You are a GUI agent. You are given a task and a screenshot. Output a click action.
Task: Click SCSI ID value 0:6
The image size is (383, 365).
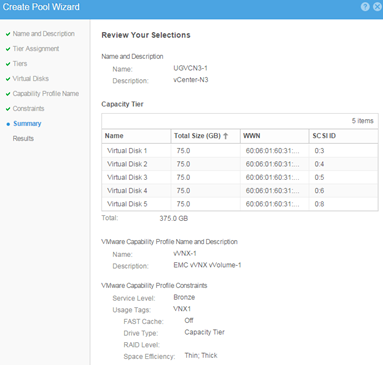point(319,191)
